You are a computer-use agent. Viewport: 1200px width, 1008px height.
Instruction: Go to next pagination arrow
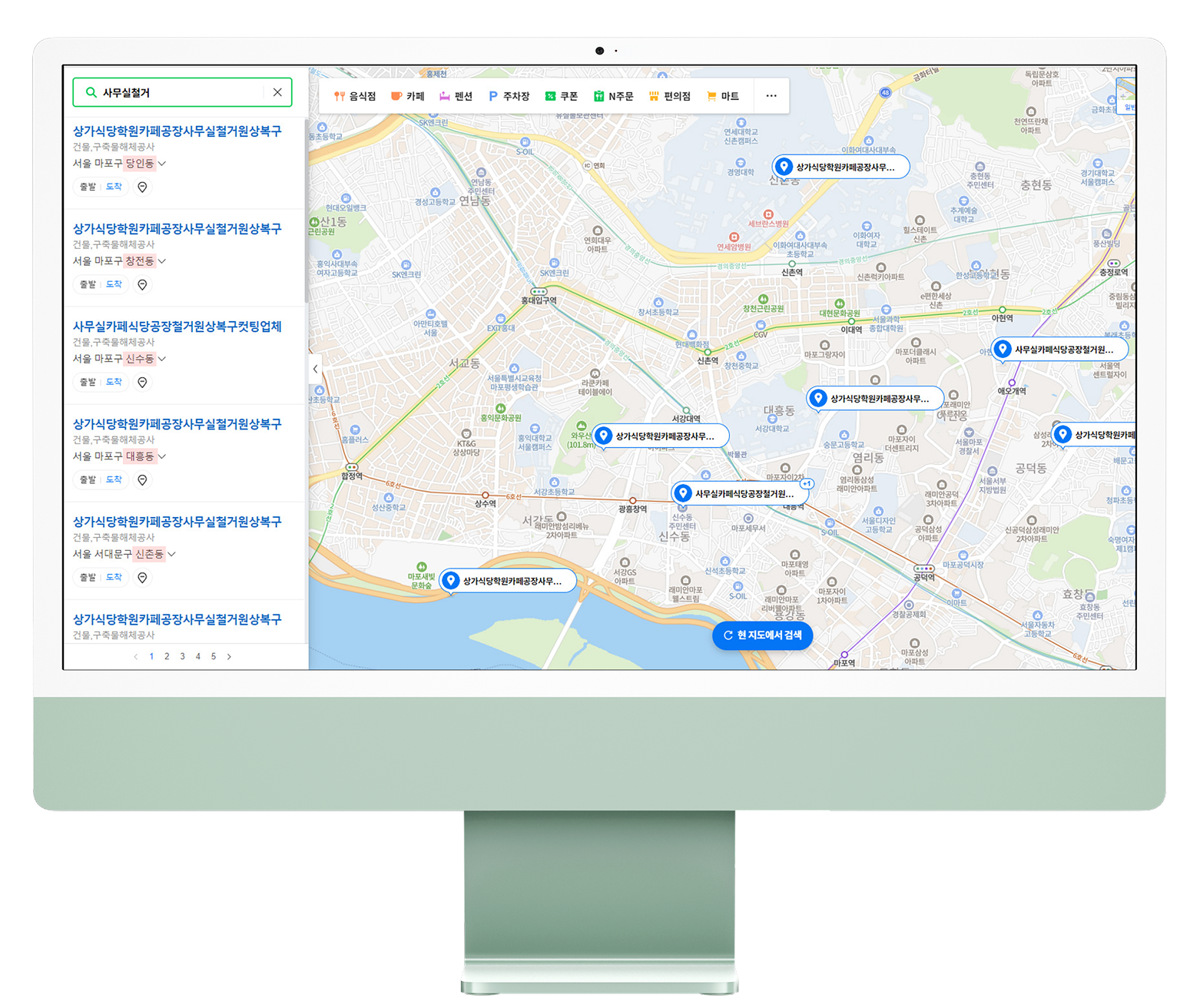pos(229,656)
